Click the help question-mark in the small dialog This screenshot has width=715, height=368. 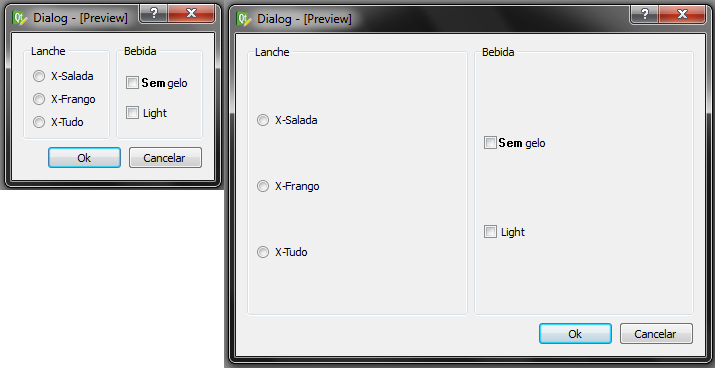coord(153,13)
